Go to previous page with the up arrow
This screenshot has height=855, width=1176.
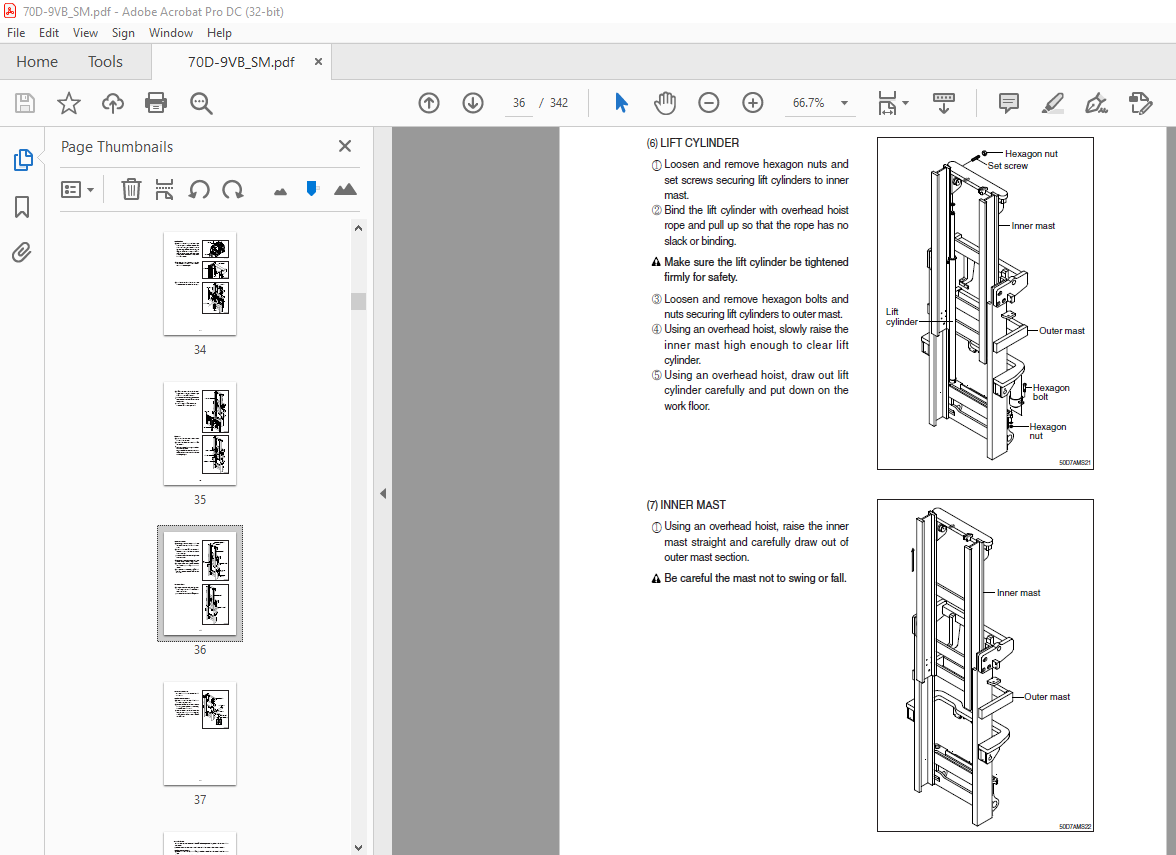click(429, 103)
